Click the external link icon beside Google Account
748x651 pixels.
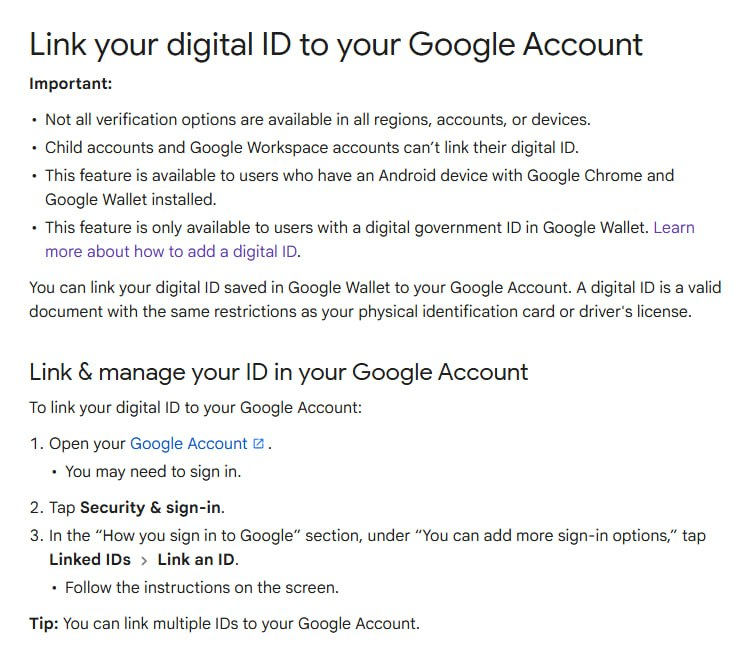point(259,444)
